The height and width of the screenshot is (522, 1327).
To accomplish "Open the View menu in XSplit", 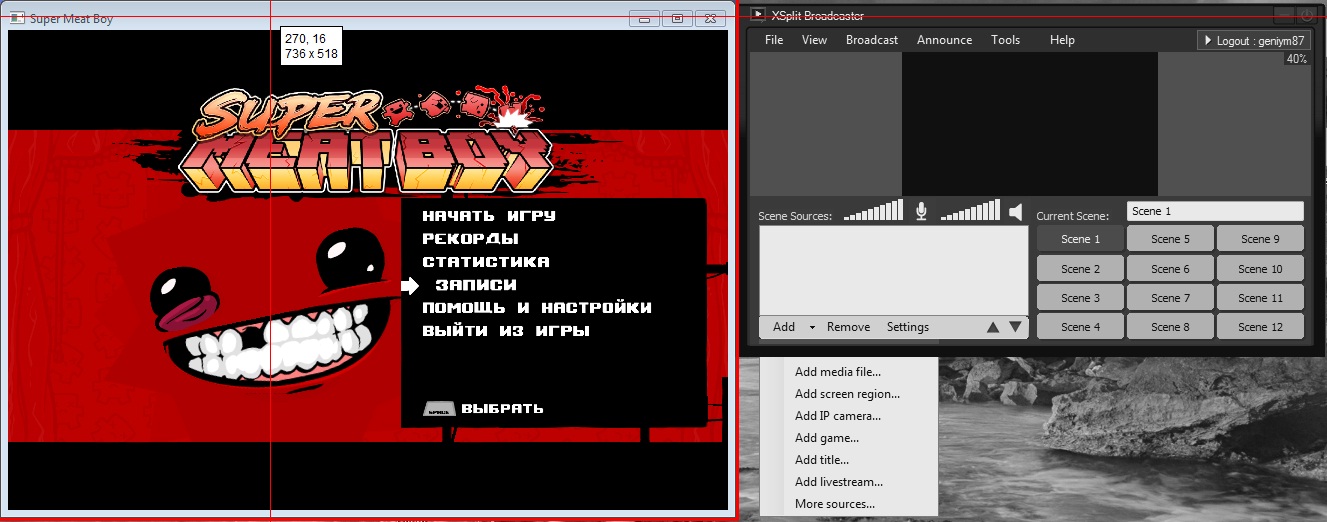I will pyautogui.click(x=814, y=40).
